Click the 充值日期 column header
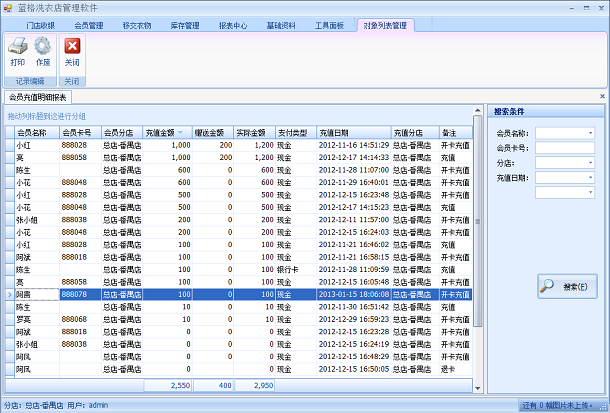This screenshot has height=413, width=610. [x=354, y=133]
